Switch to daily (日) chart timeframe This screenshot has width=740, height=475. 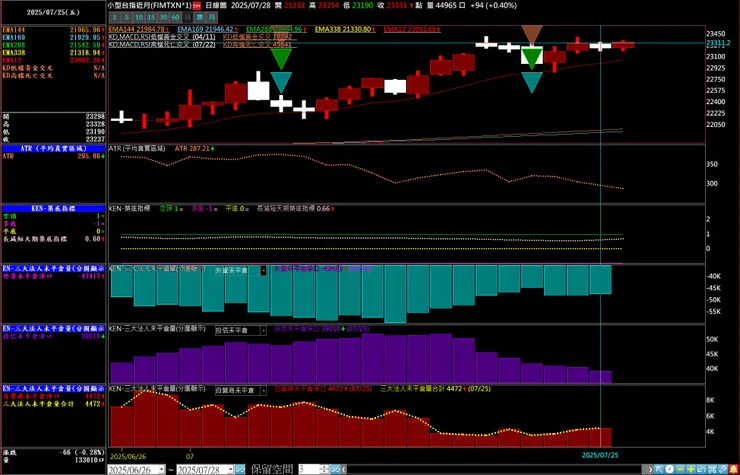[x=188, y=17]
